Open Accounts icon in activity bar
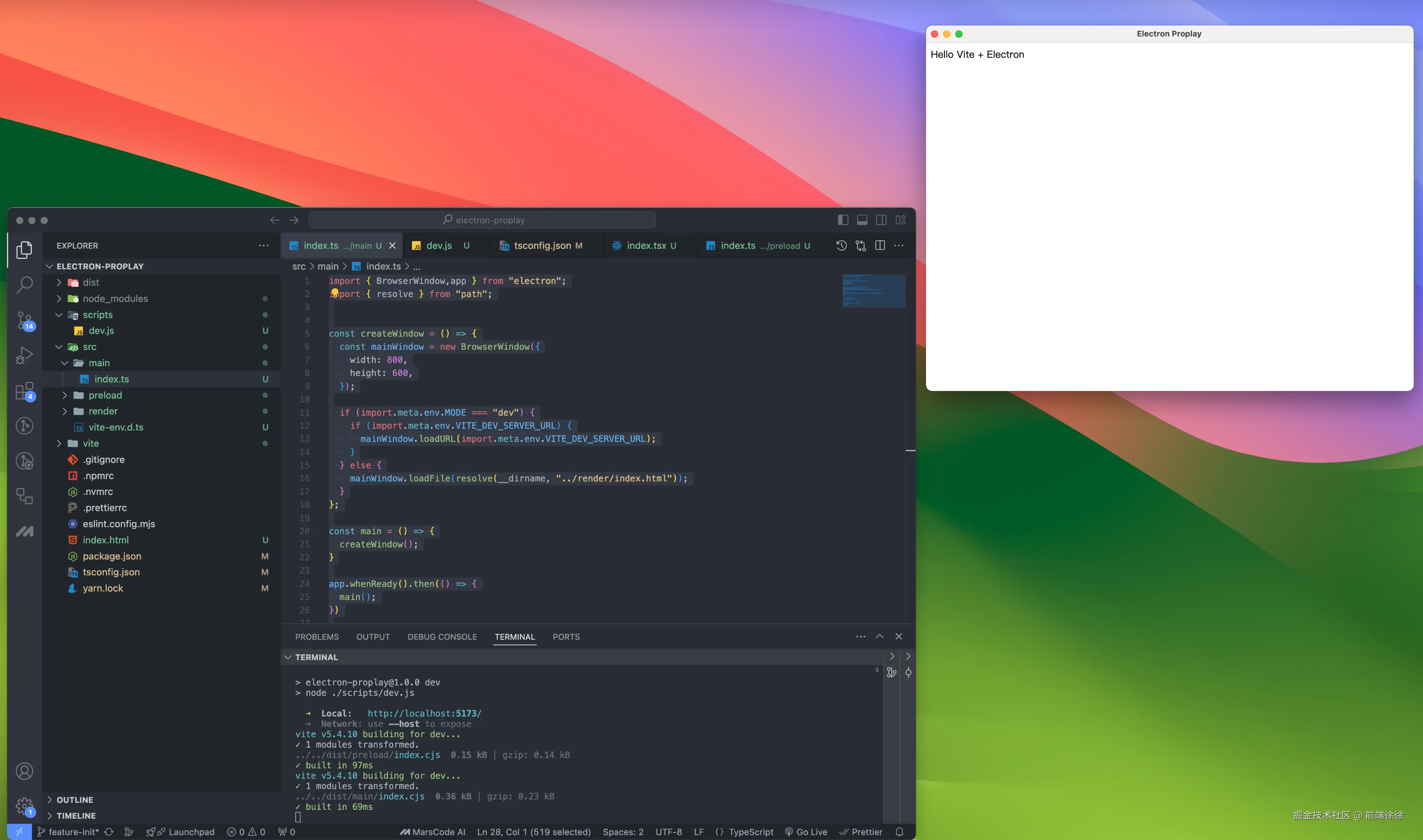 pos(24,771)
